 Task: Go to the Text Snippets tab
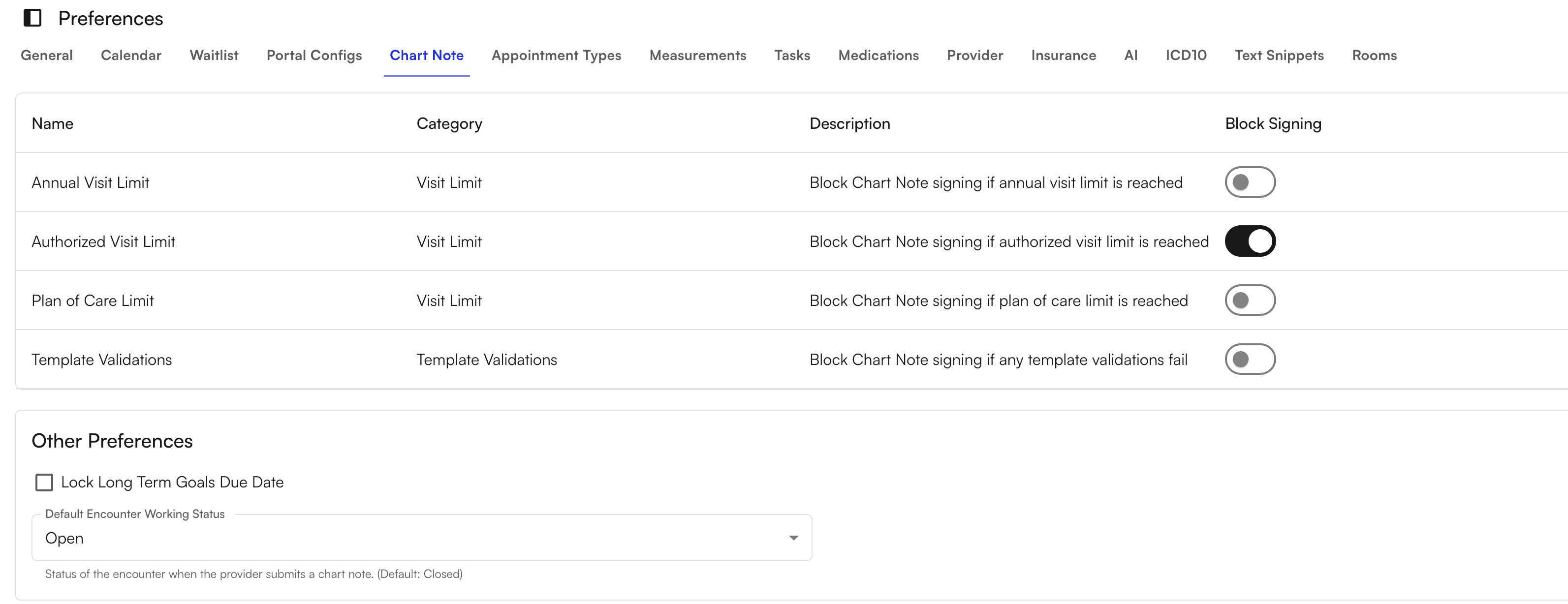[x=1278, y=56]
